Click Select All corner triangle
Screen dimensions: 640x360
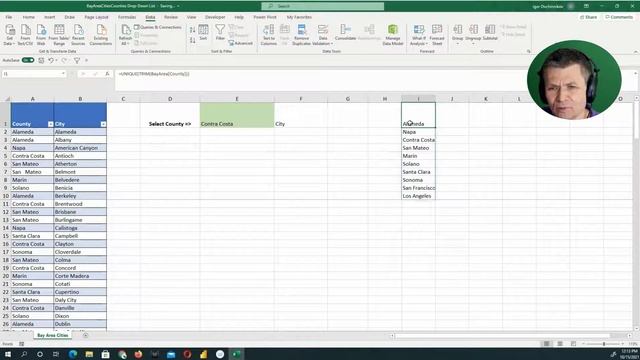[7, 99]
